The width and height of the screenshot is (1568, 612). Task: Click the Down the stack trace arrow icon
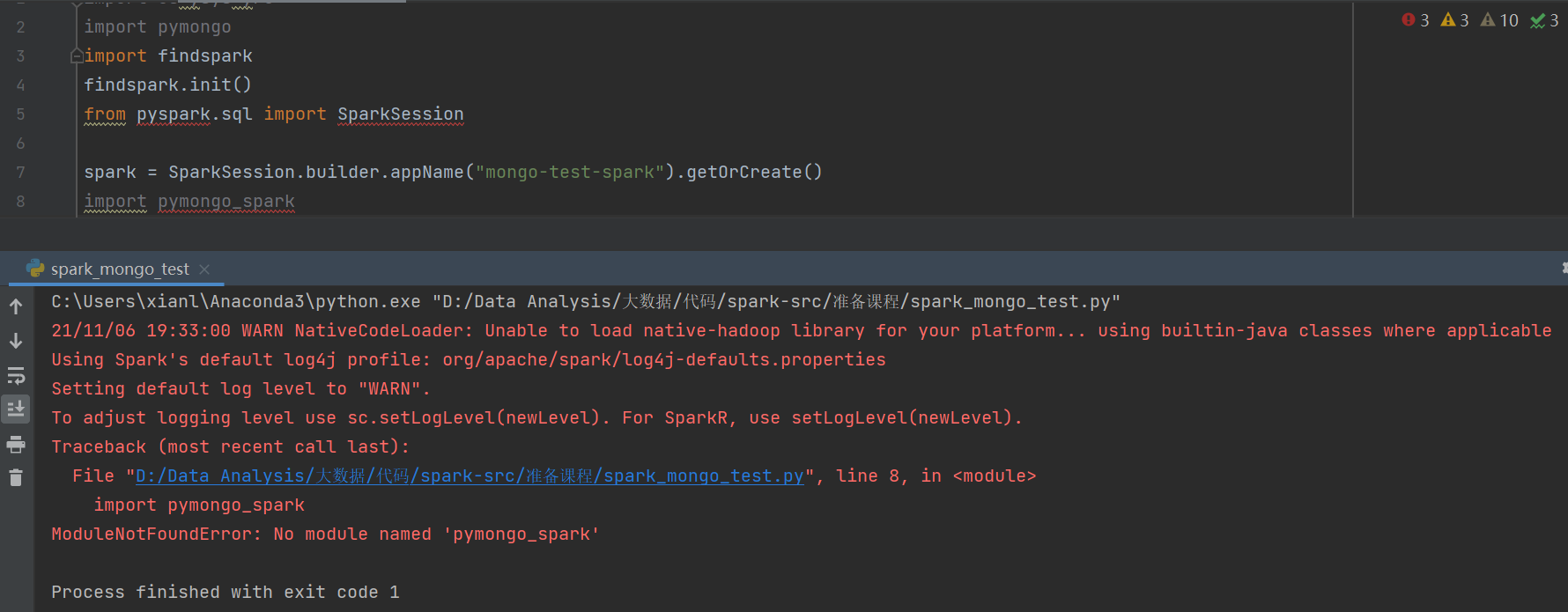point(16,341)
